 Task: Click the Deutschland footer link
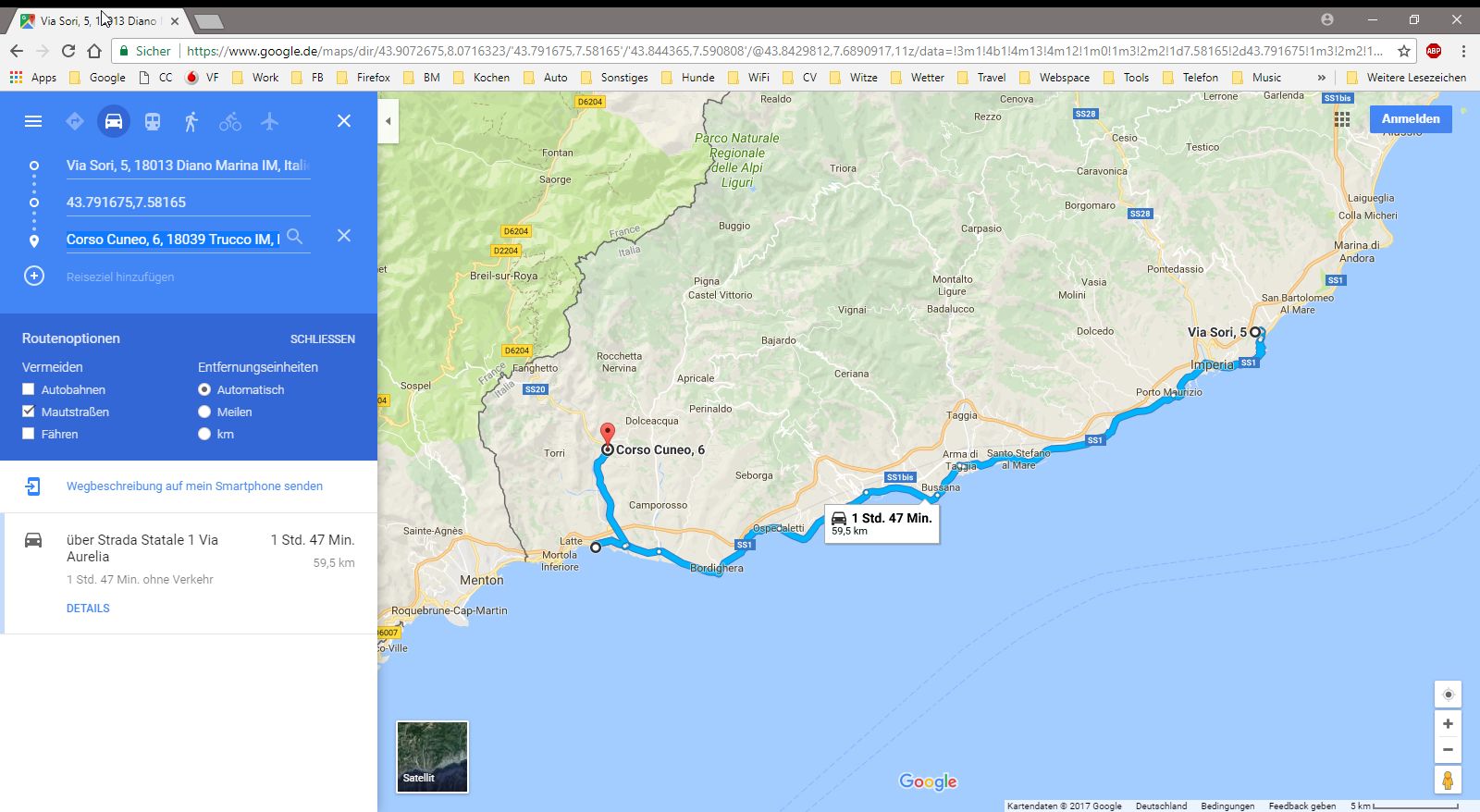(1161, 806)
